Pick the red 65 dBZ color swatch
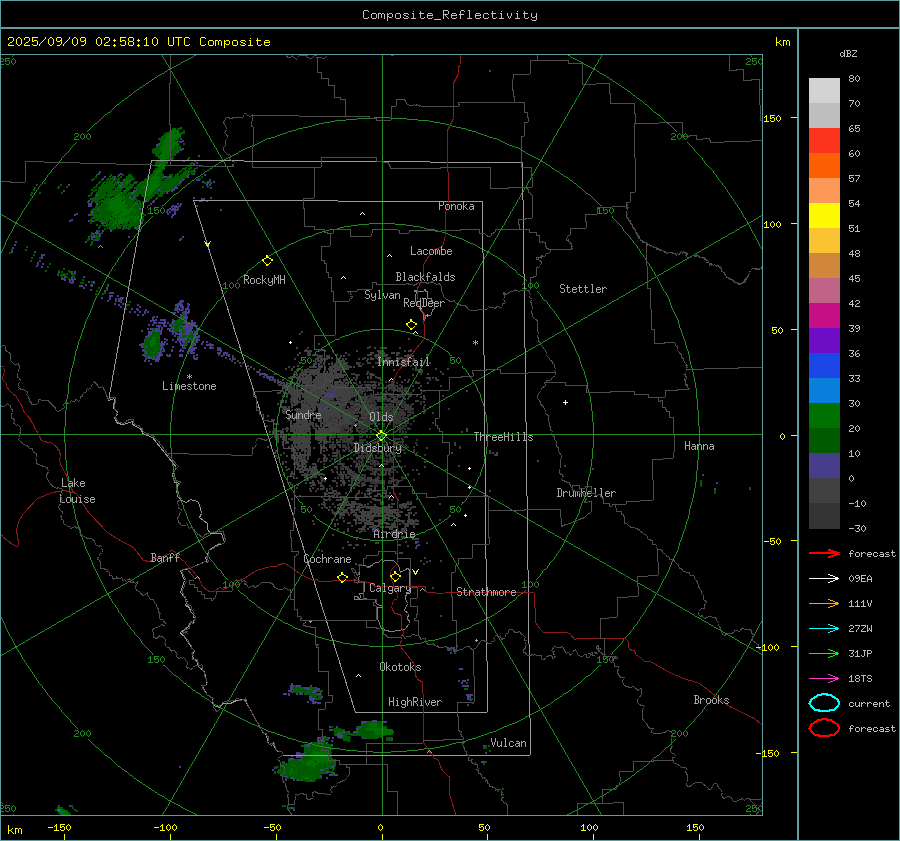This screenshot has width=900, height=841. point(824,140)
